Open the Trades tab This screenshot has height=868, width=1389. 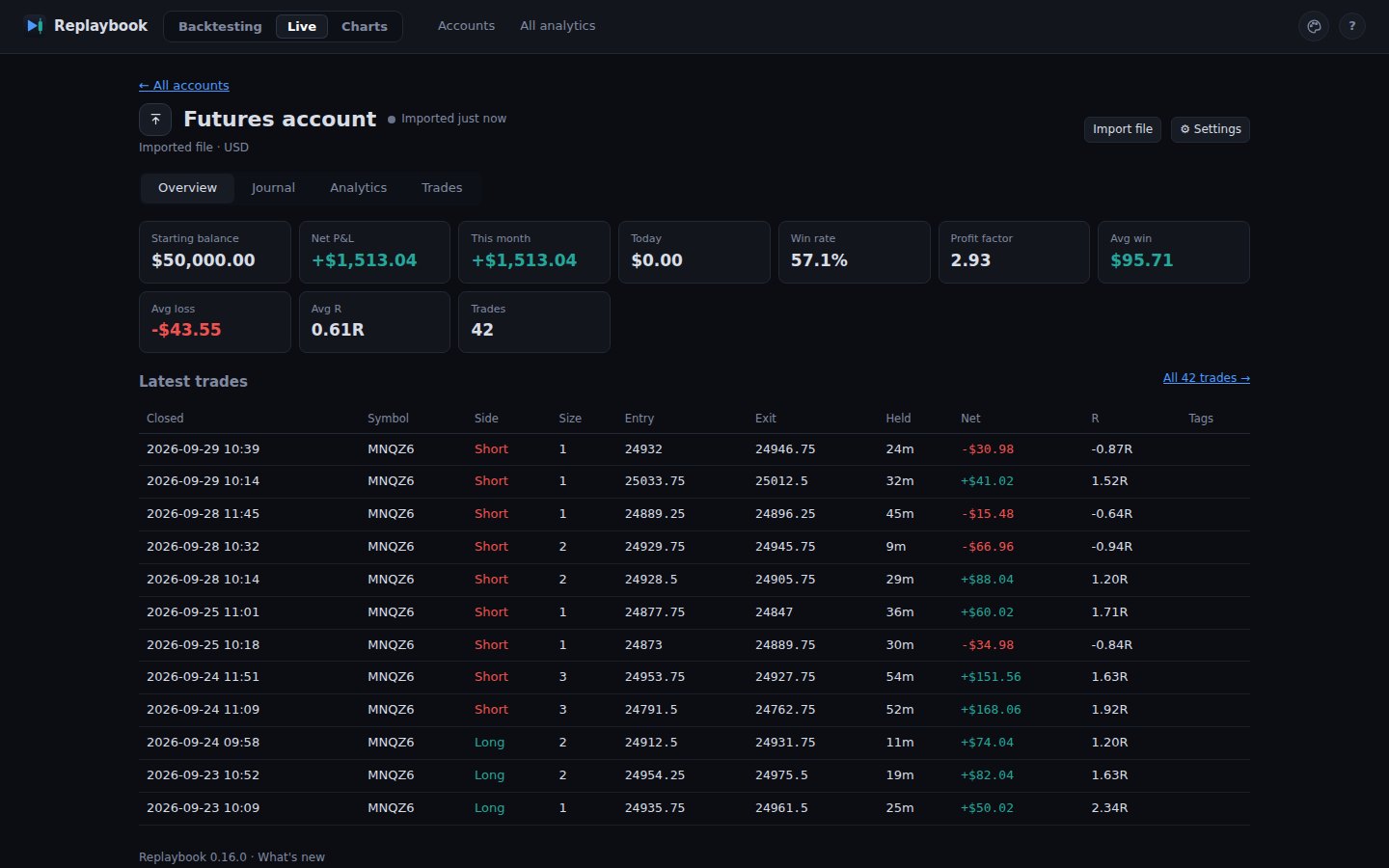(442, 188)
